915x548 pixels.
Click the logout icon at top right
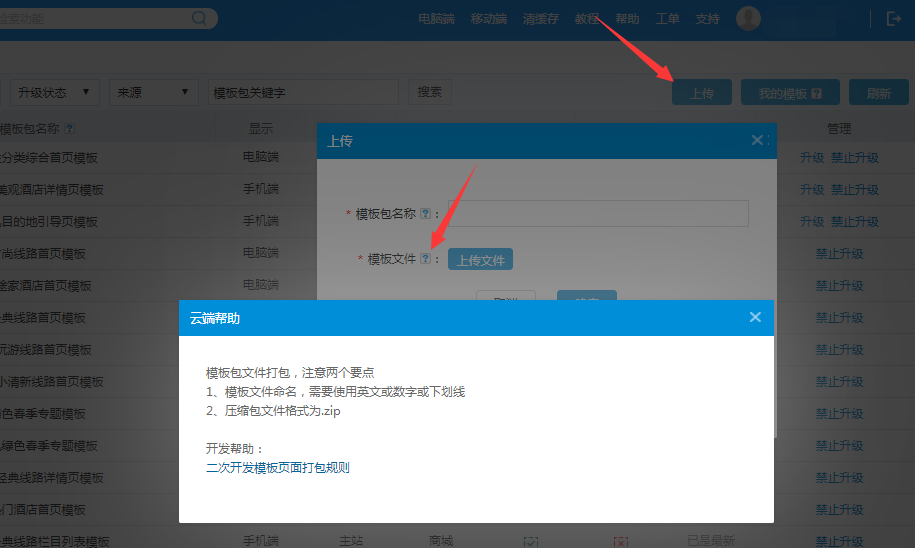893,18
